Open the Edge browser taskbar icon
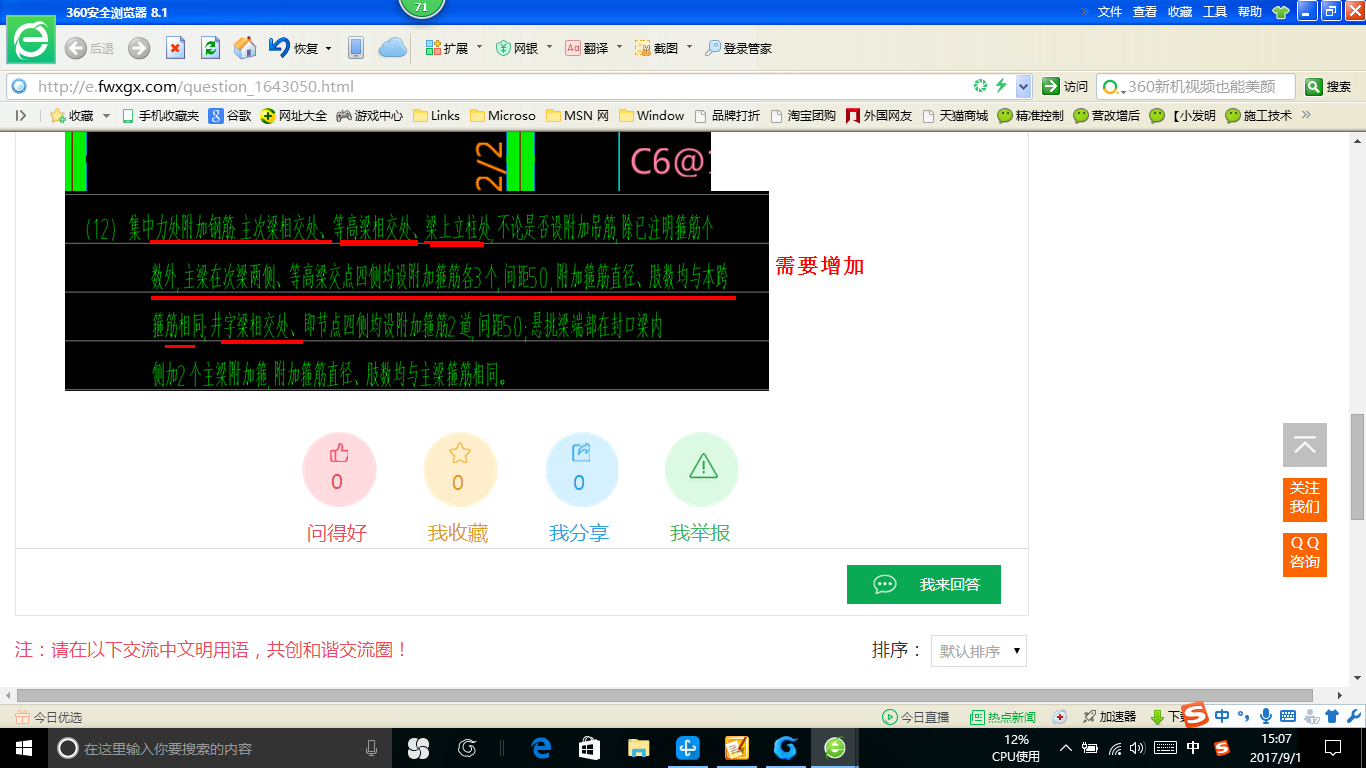1366x768 pixels. point(542,747)
